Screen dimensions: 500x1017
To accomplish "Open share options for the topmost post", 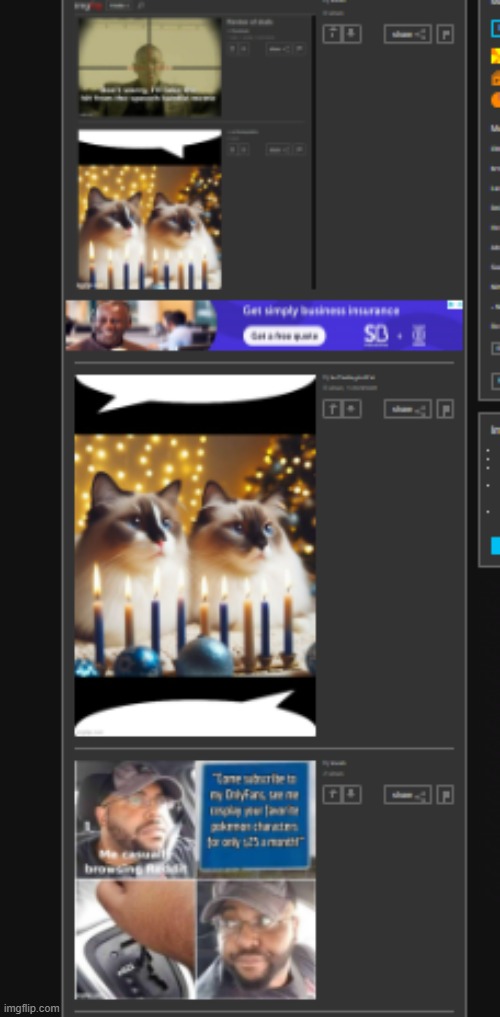I will tap(407, 34).
